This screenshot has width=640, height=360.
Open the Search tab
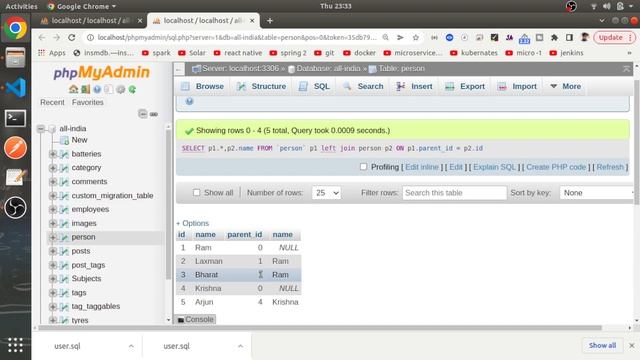coord(363,86)
